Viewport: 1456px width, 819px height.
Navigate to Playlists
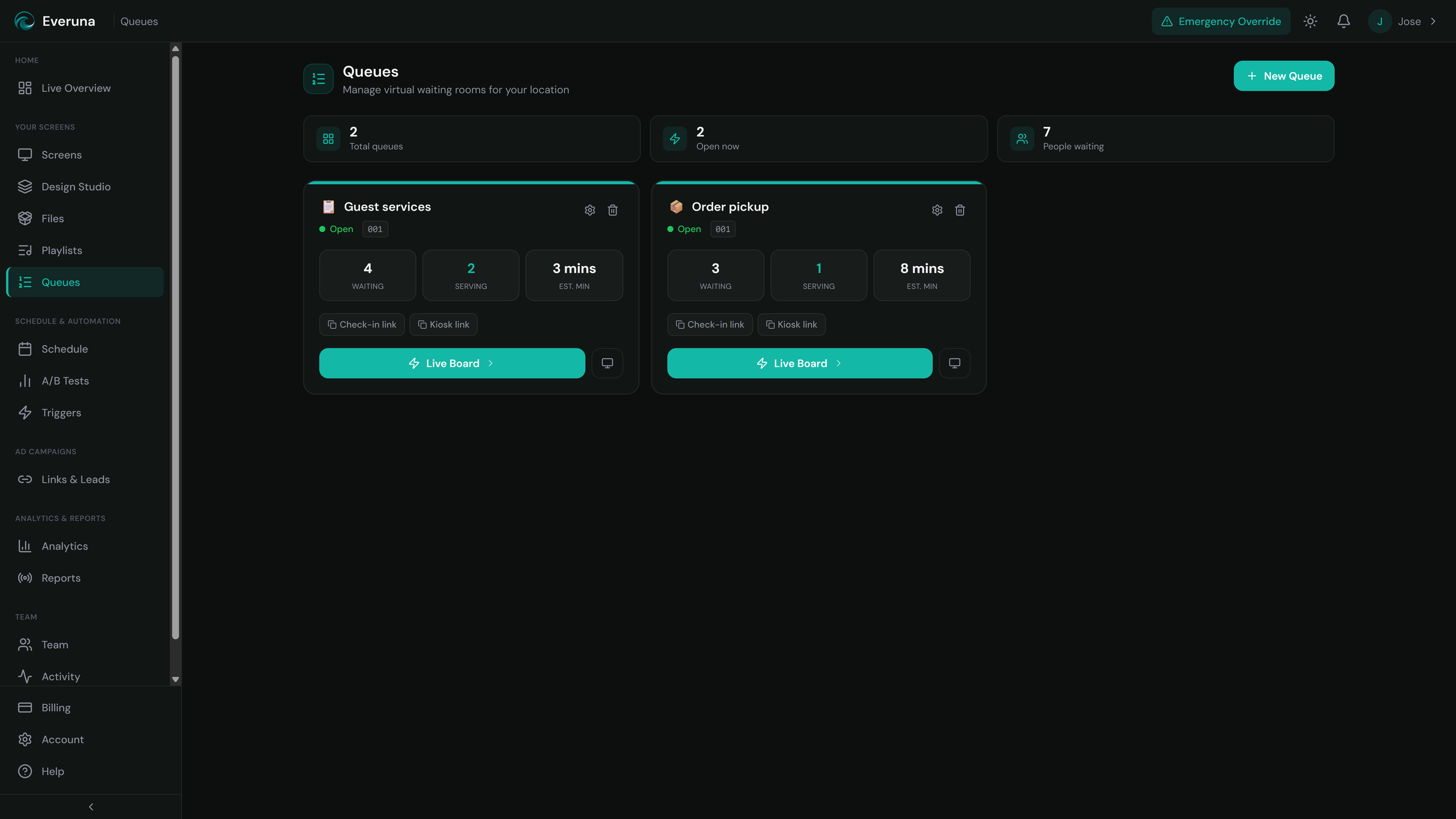pyautogui.click(x=85, y=250)
